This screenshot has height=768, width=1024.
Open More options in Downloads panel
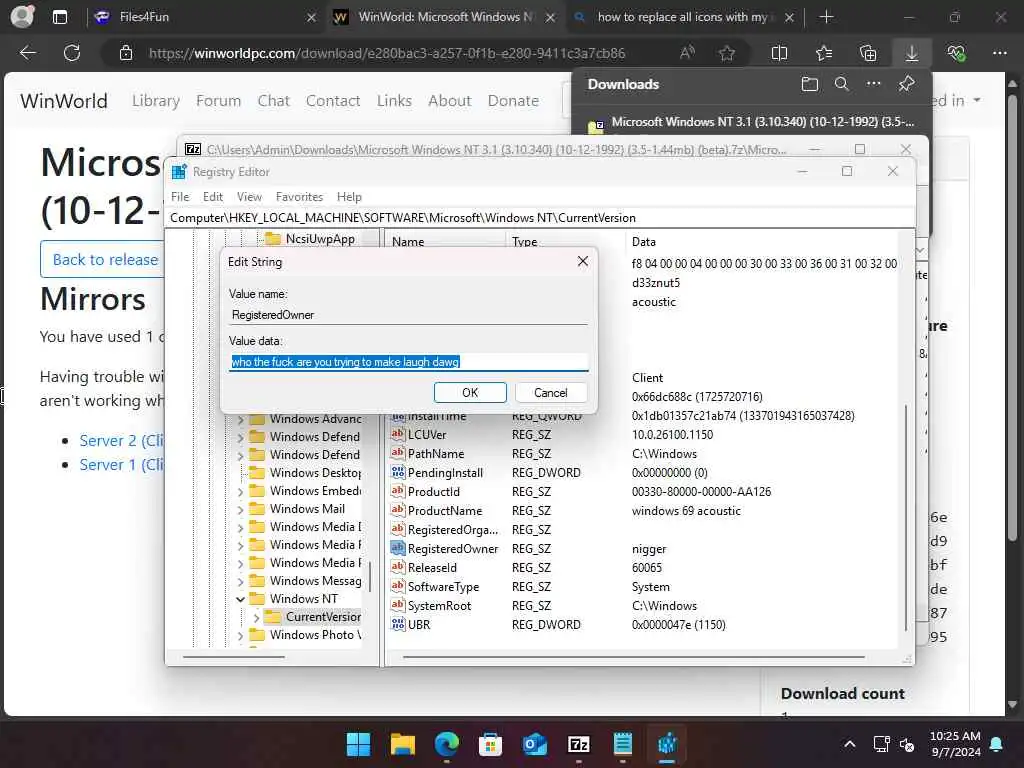(x=874, y=84)
